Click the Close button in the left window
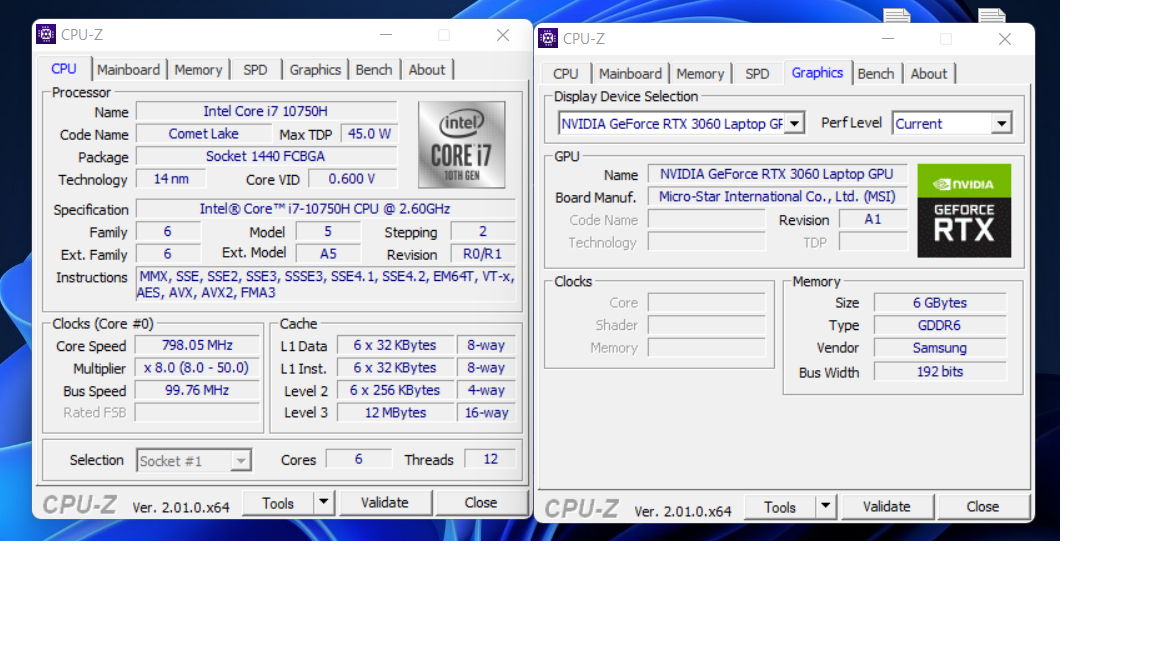Screen dimensions: 1152x648 (x=481, y=503)
